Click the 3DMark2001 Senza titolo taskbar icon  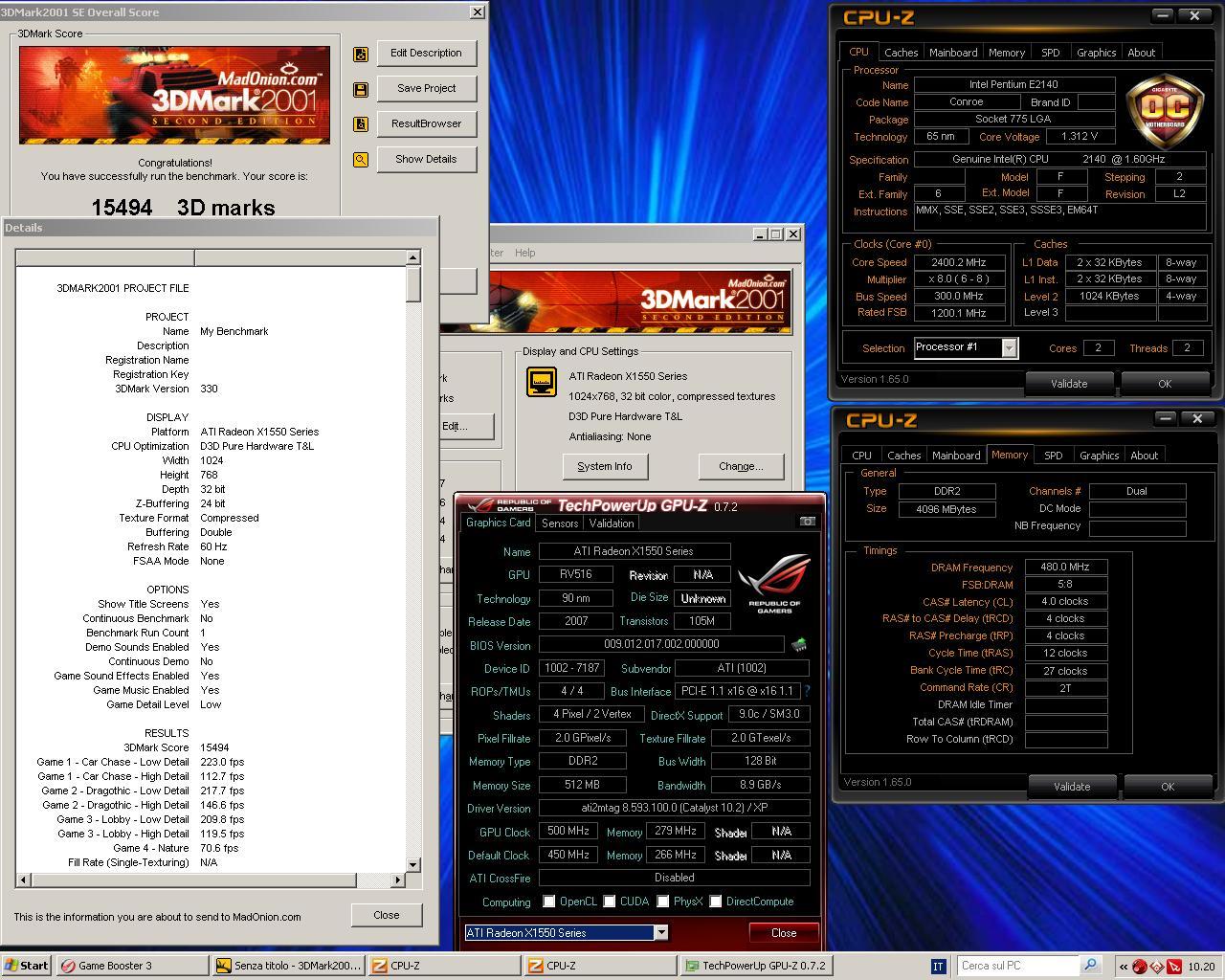224,967
